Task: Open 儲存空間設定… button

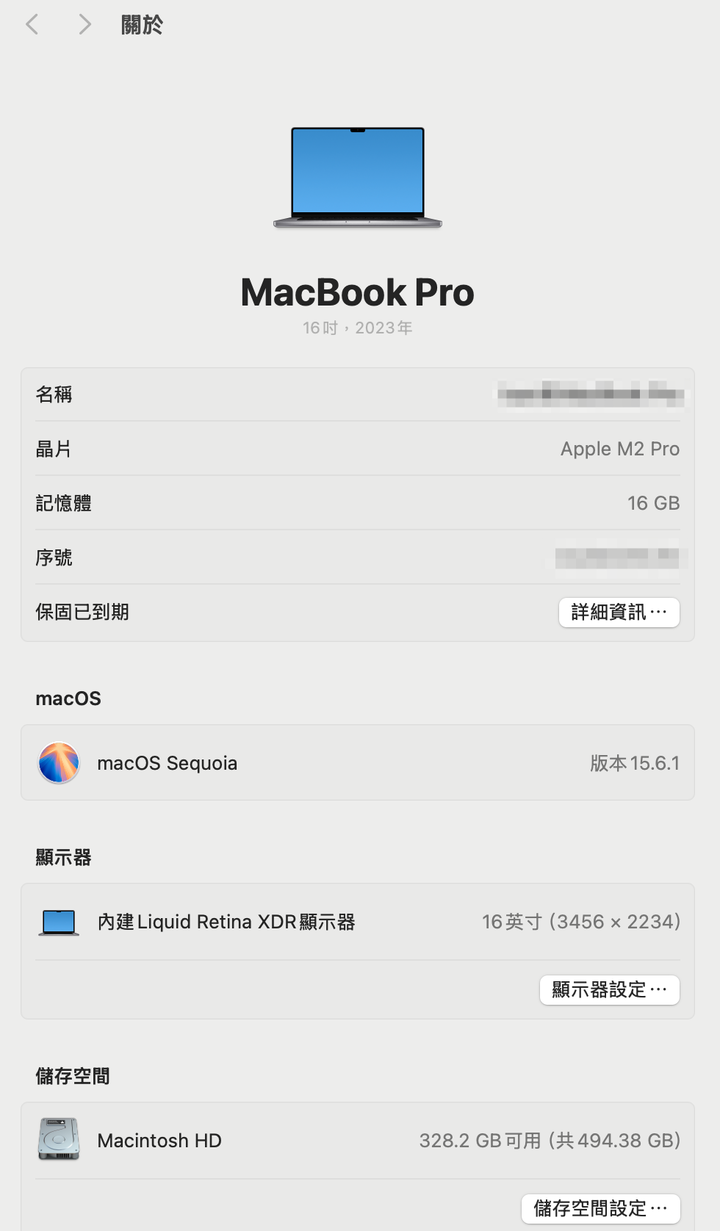Action: coord(600,1208)
